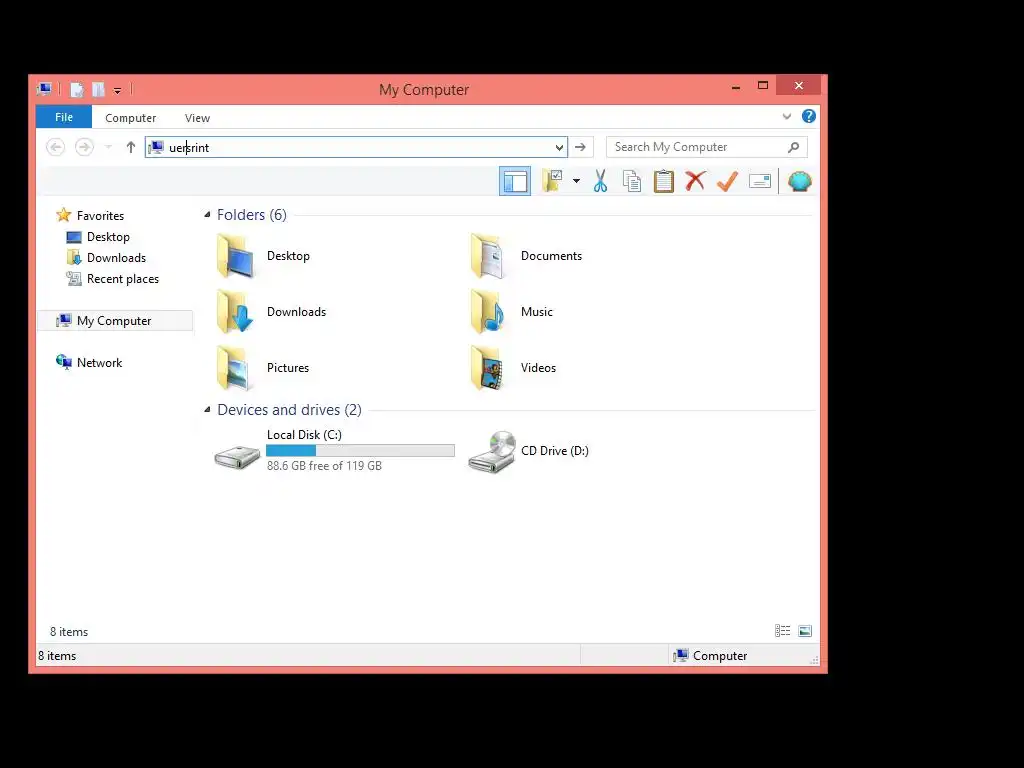The width and height of the screenshot is (1024, 768).
Task: Click the search magnifier icon
Action: [x=793, y=147]
